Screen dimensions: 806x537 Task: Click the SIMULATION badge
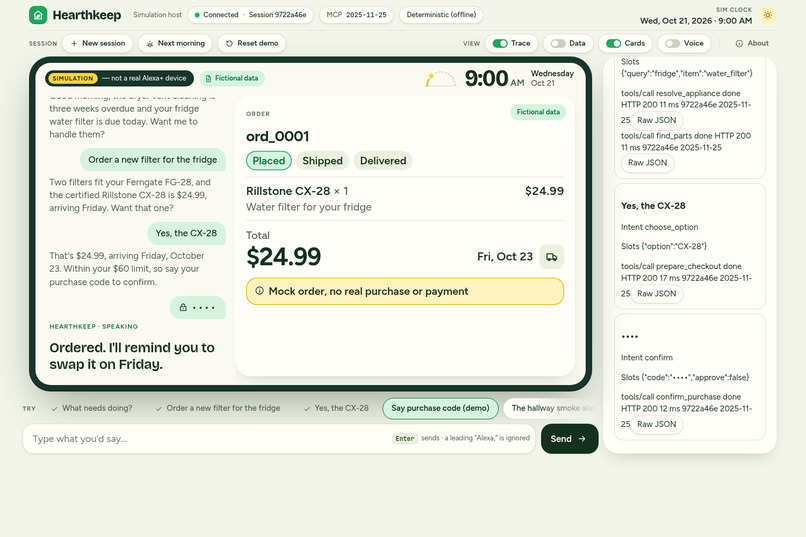click(73, 78)
